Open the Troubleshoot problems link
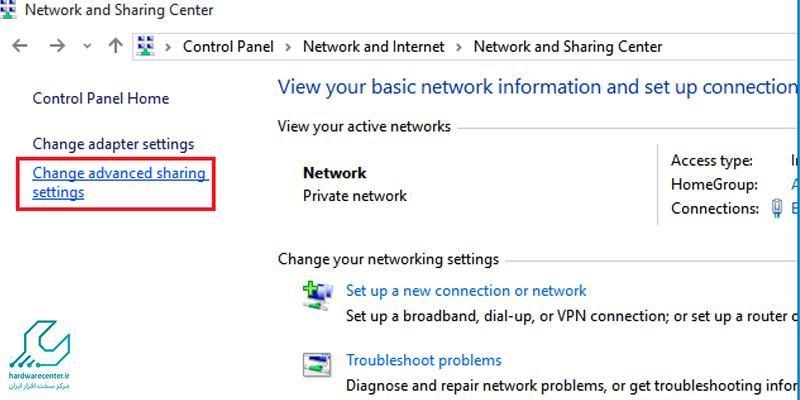The width and height of the screenshot is (800, 400). tap(424, 360)
